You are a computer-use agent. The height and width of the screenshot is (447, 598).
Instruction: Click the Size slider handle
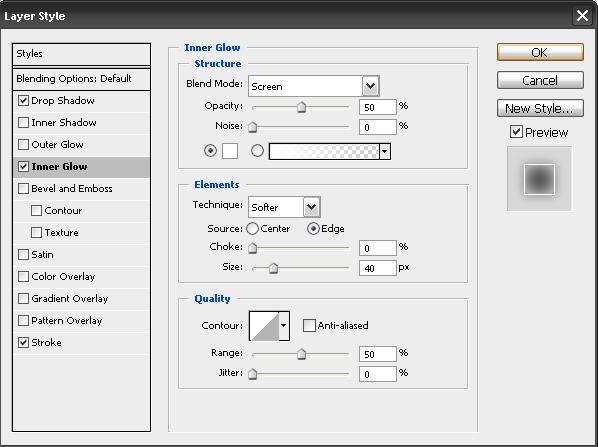(273, 268)
